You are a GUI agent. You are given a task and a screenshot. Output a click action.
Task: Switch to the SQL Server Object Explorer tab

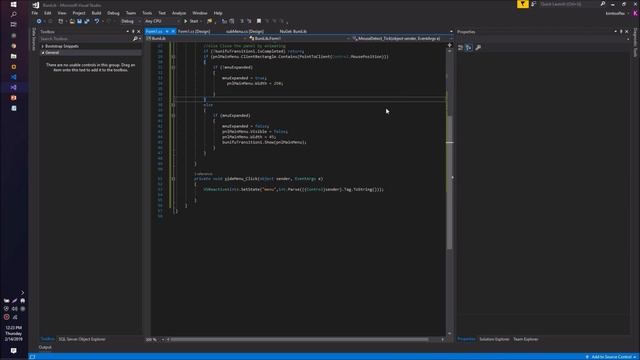pos(82,339)
